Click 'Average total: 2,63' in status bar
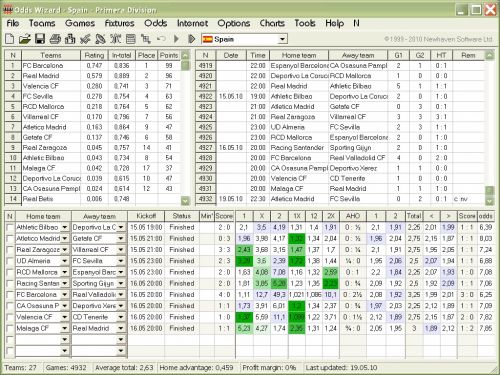This screenshot has height=375, width=500. click(124, 368)
